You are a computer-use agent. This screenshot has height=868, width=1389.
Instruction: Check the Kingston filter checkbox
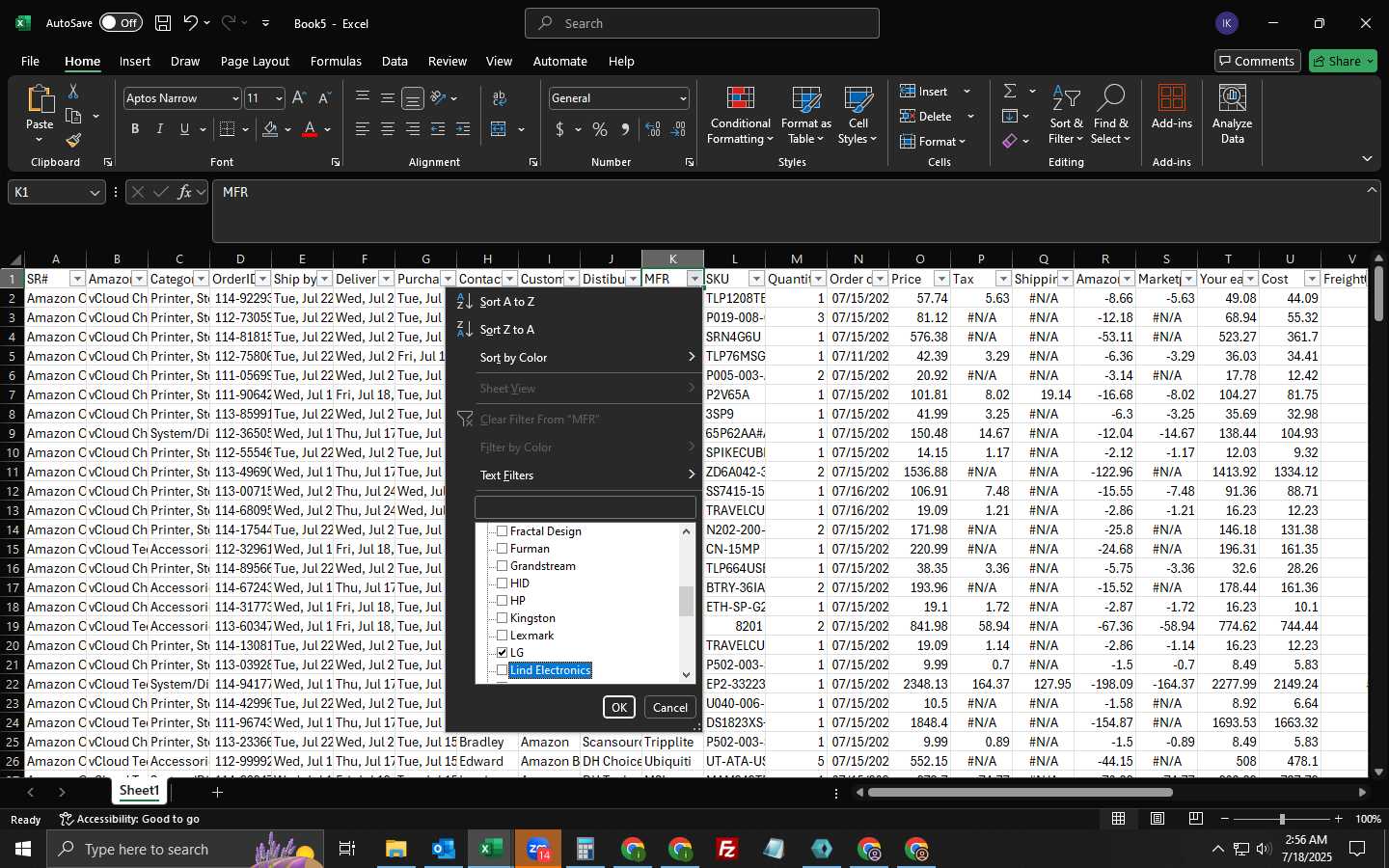pyautogui.click(x=502, y=618)
